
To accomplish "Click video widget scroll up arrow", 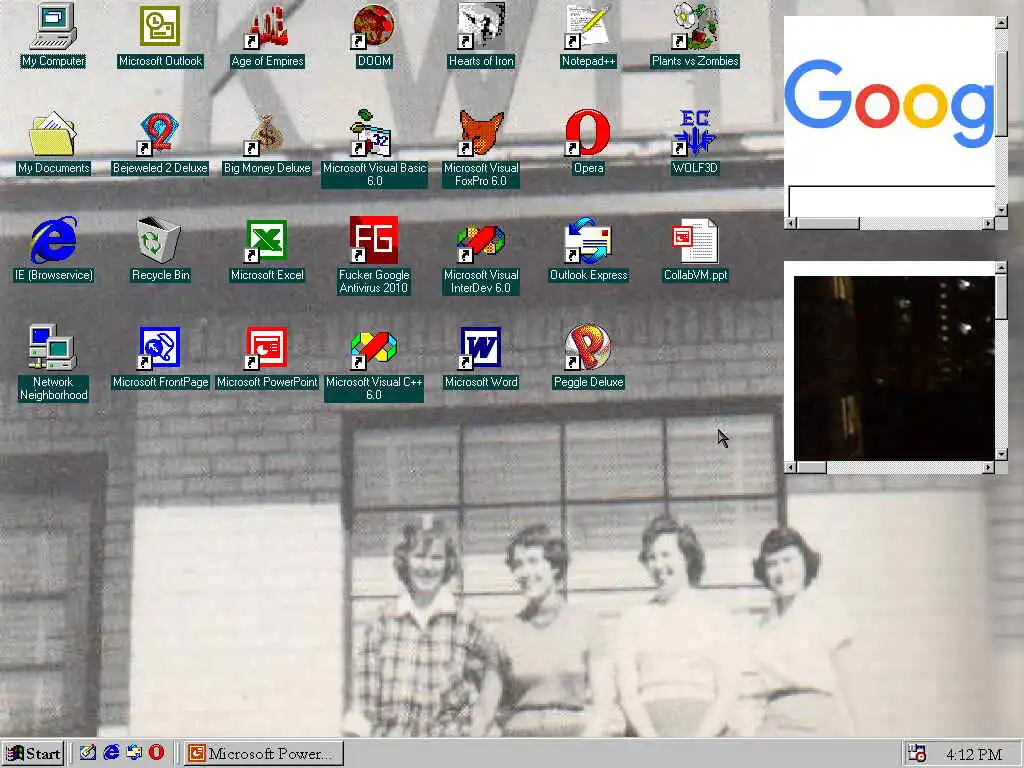I will [x=1001, y=268].
